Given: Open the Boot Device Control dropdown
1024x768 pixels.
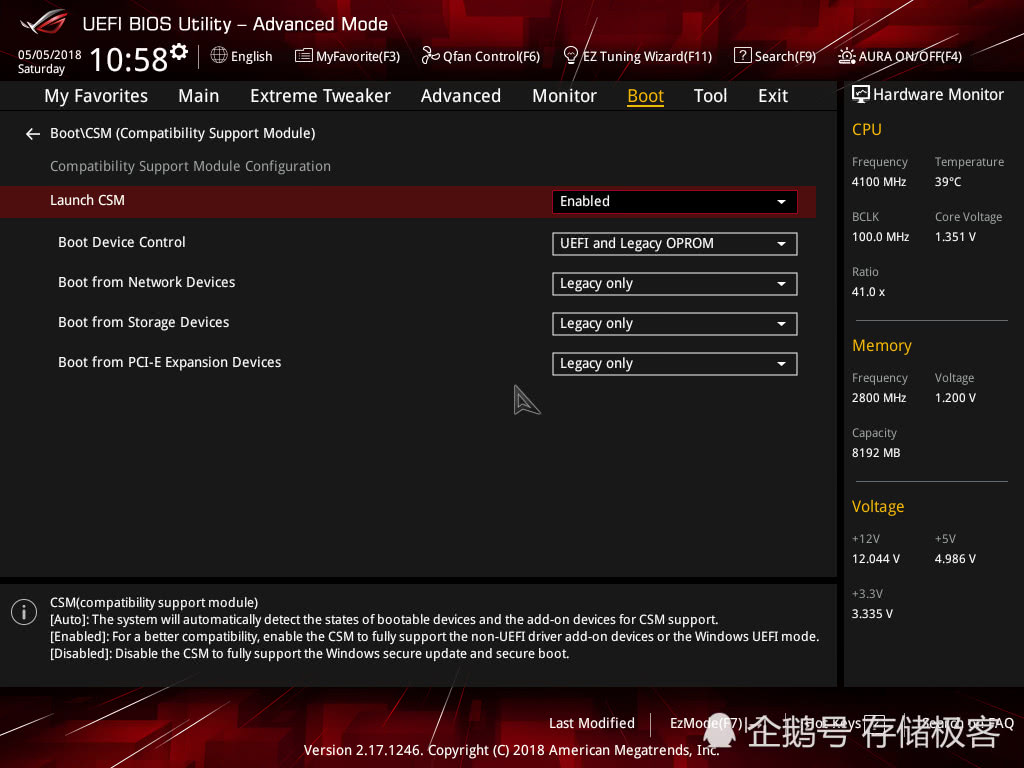Looking at the screenshot, I should (674, 243).
